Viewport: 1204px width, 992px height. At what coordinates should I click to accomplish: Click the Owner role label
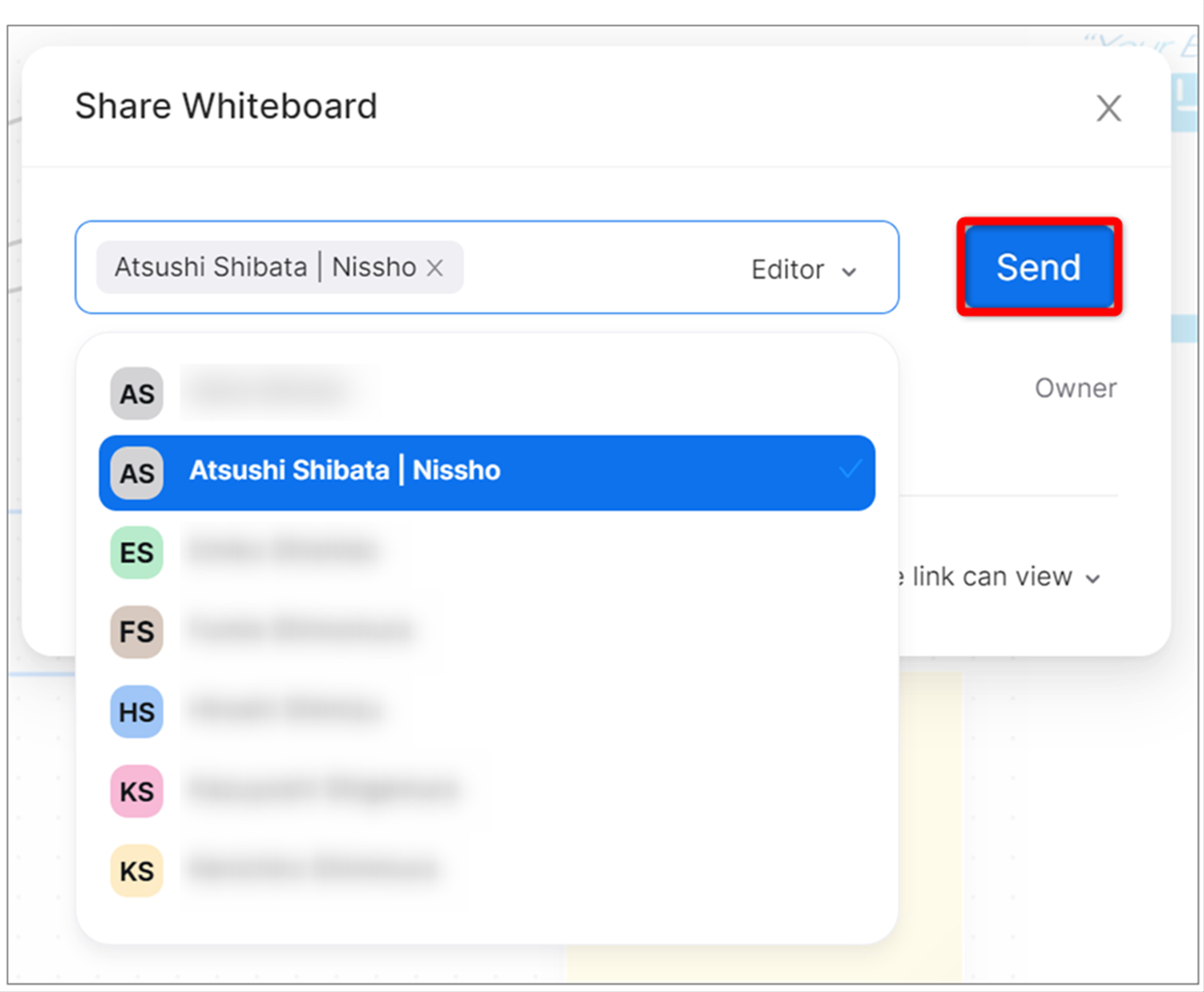pyautogui.click(x=1075, y=388)
